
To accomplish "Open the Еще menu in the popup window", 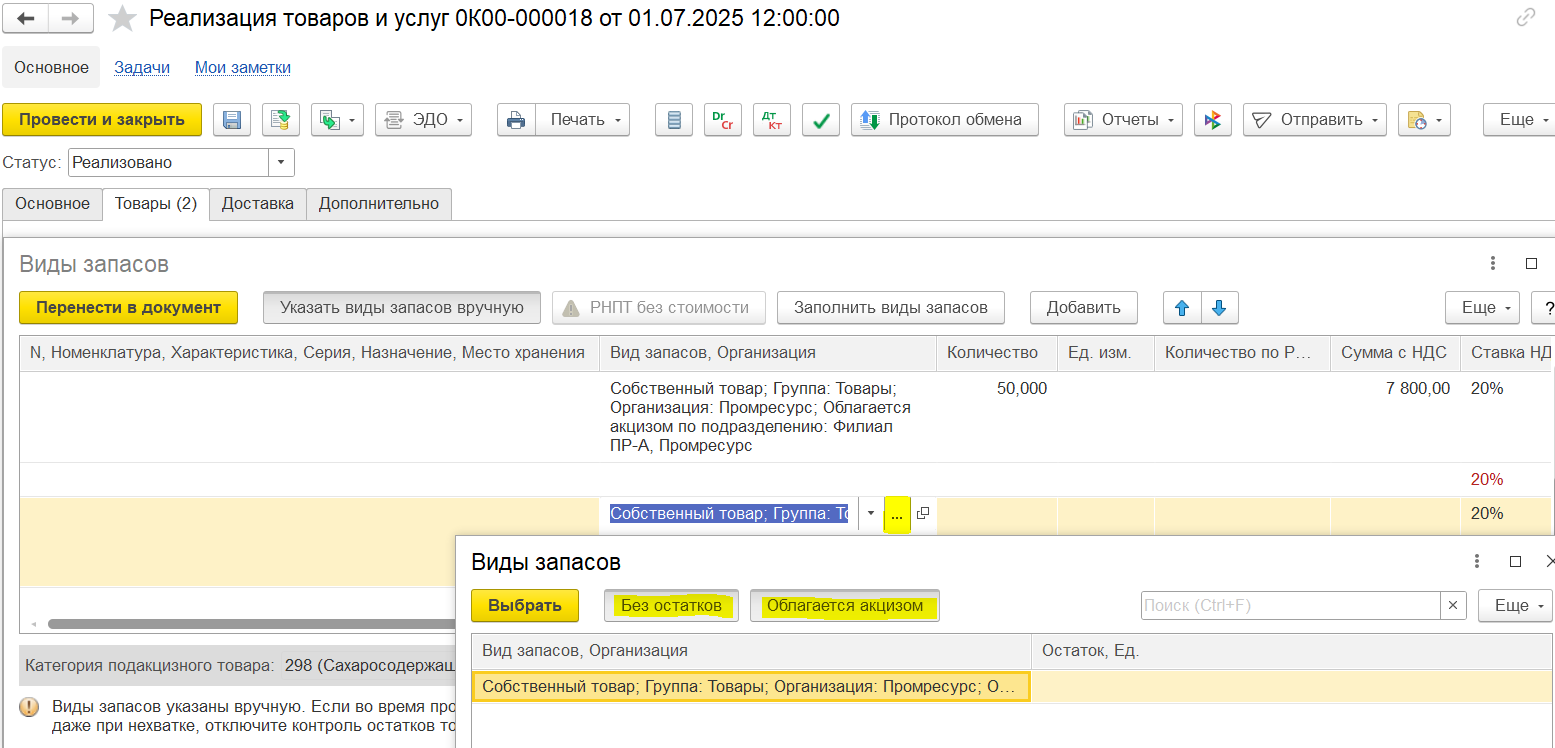I will [x=1515, y=605].
